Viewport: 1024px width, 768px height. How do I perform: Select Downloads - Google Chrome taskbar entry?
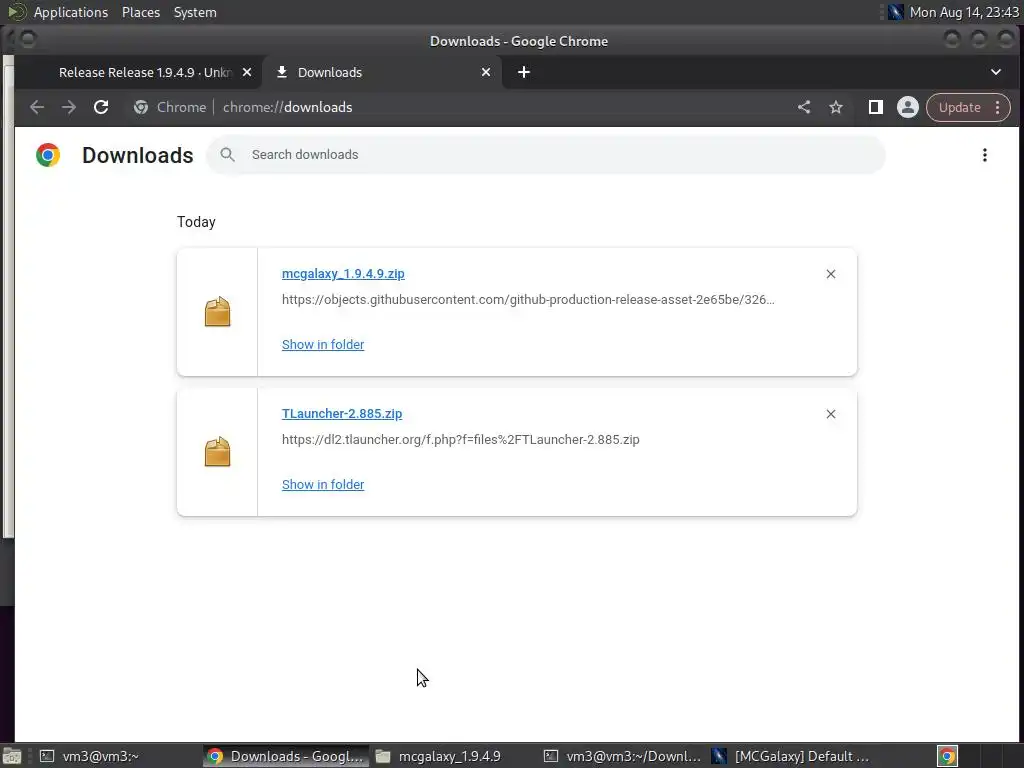(285, 756)
